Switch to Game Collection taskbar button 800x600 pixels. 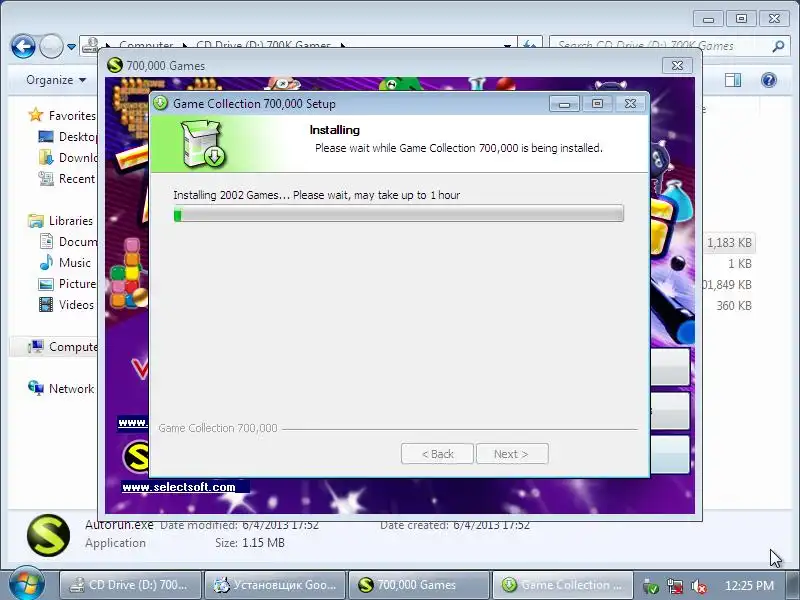[x=563, y=585]
